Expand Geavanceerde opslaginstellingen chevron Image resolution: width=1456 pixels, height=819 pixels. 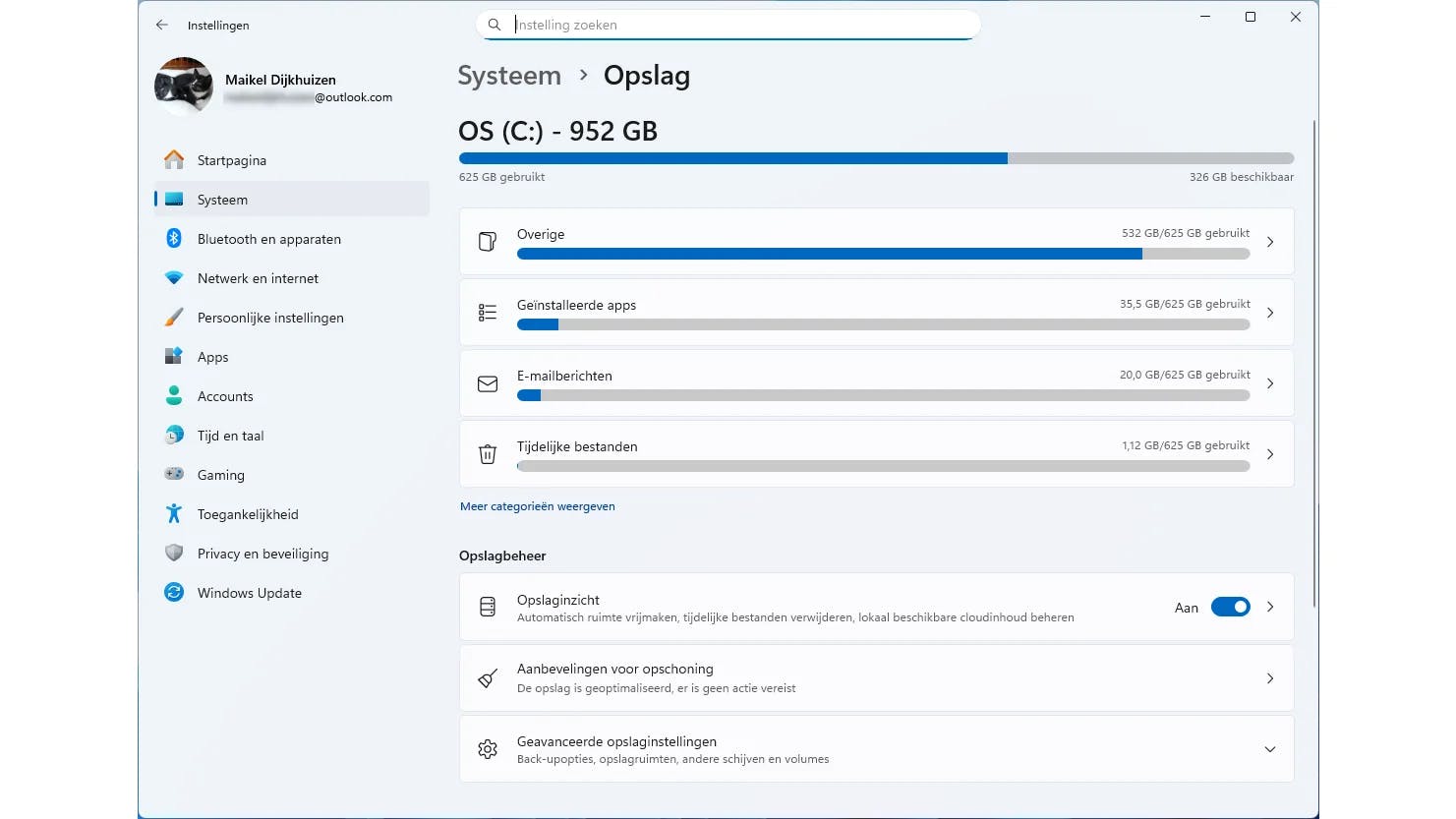1270,749
